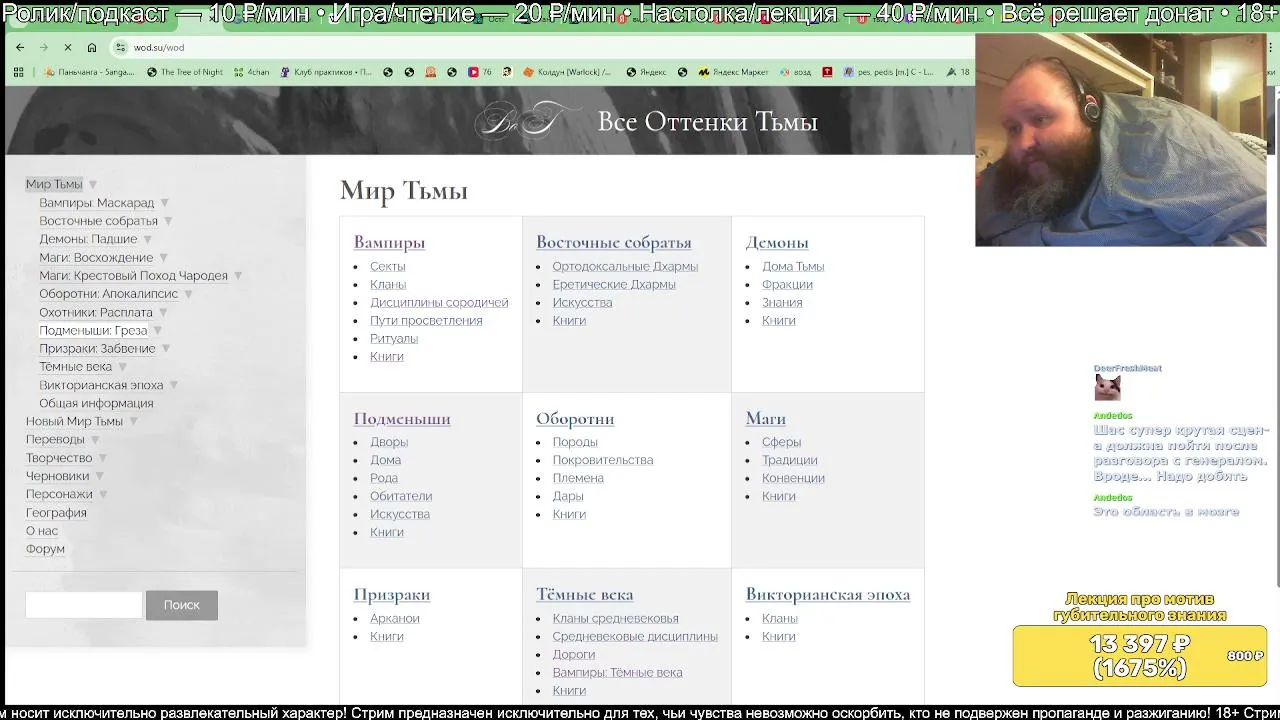
Task: Open the pes, pedis bookmark
Action: (889, 72)
